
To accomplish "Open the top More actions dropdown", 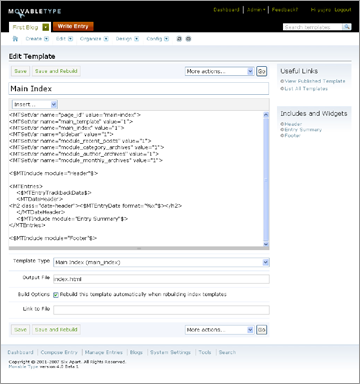I will (220, 71).
